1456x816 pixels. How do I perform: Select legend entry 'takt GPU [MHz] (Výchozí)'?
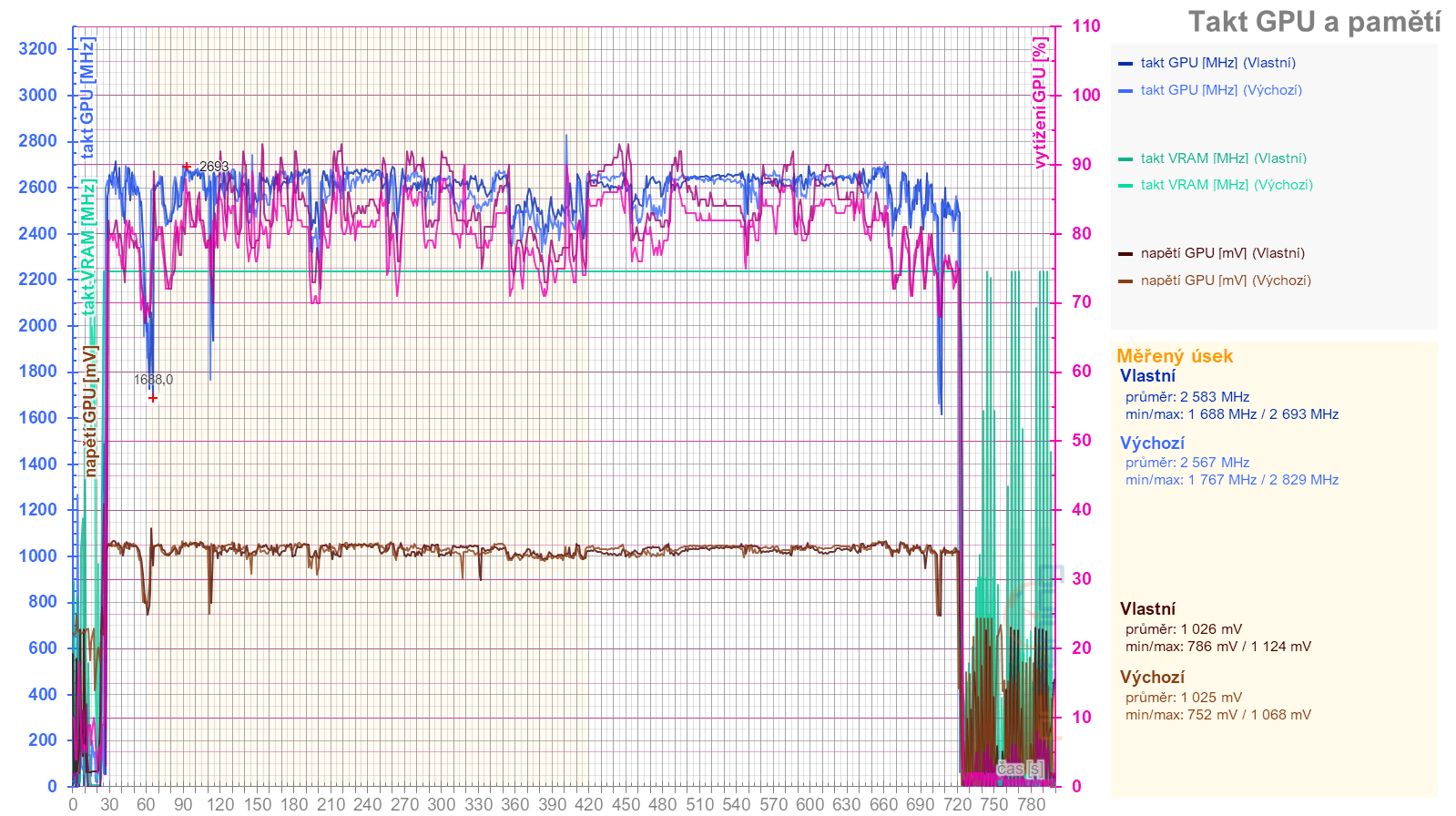point(1221,90)
